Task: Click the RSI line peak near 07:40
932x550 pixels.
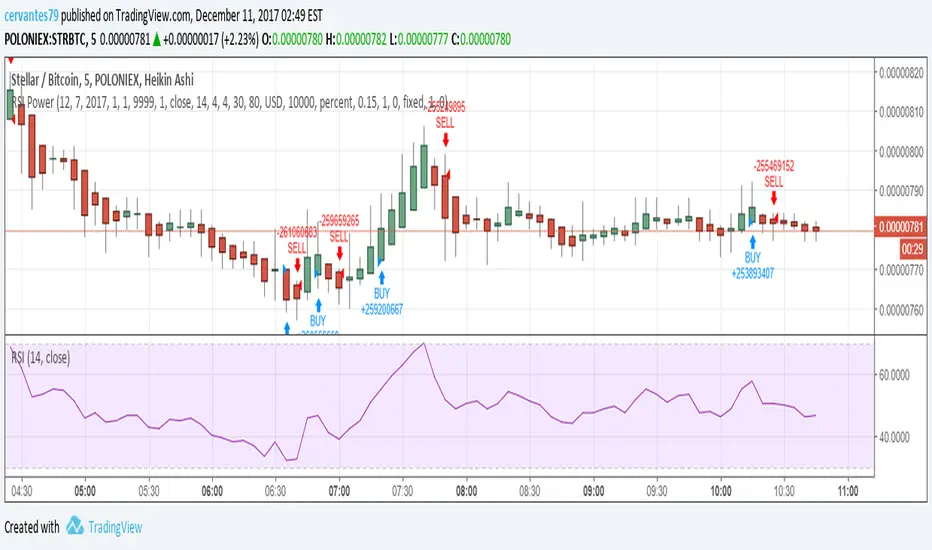Action: click(423, 344)
